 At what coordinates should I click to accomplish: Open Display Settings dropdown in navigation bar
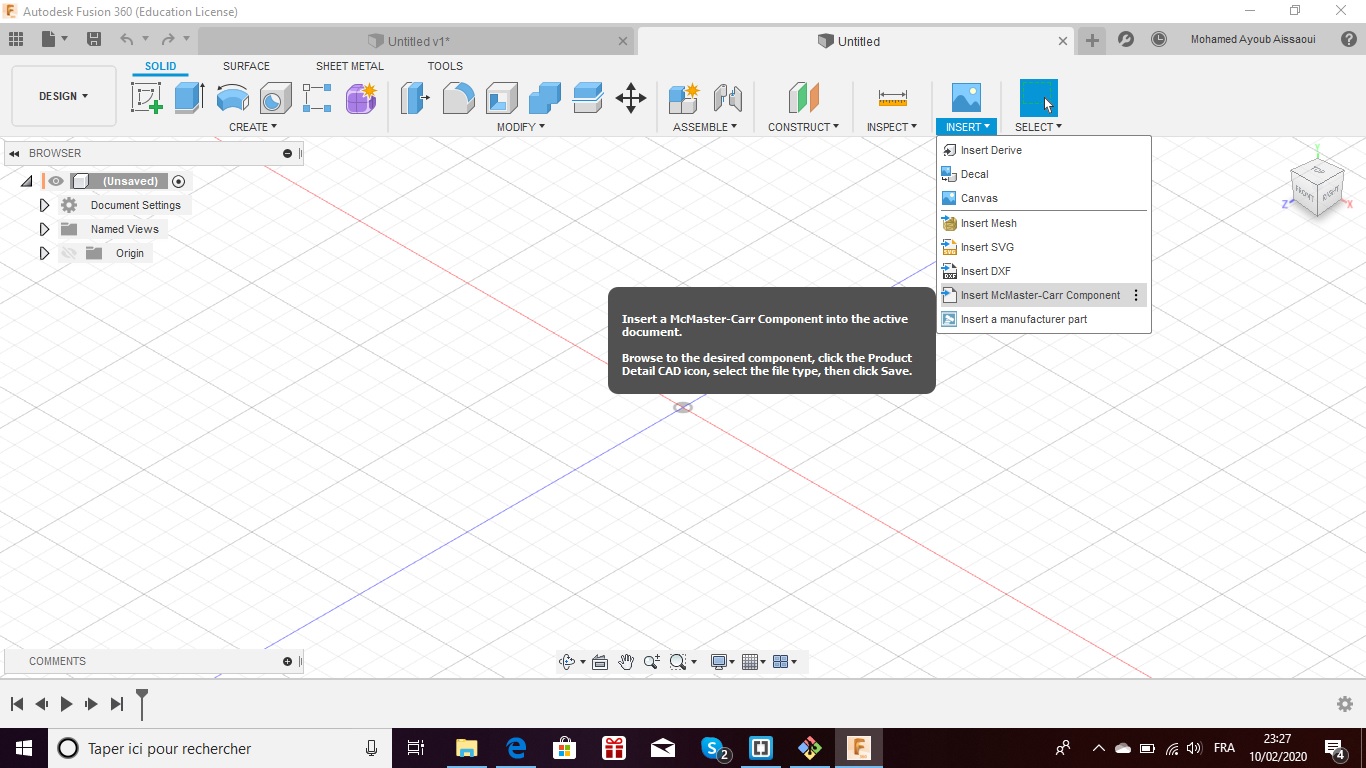[x=722, y=662]
